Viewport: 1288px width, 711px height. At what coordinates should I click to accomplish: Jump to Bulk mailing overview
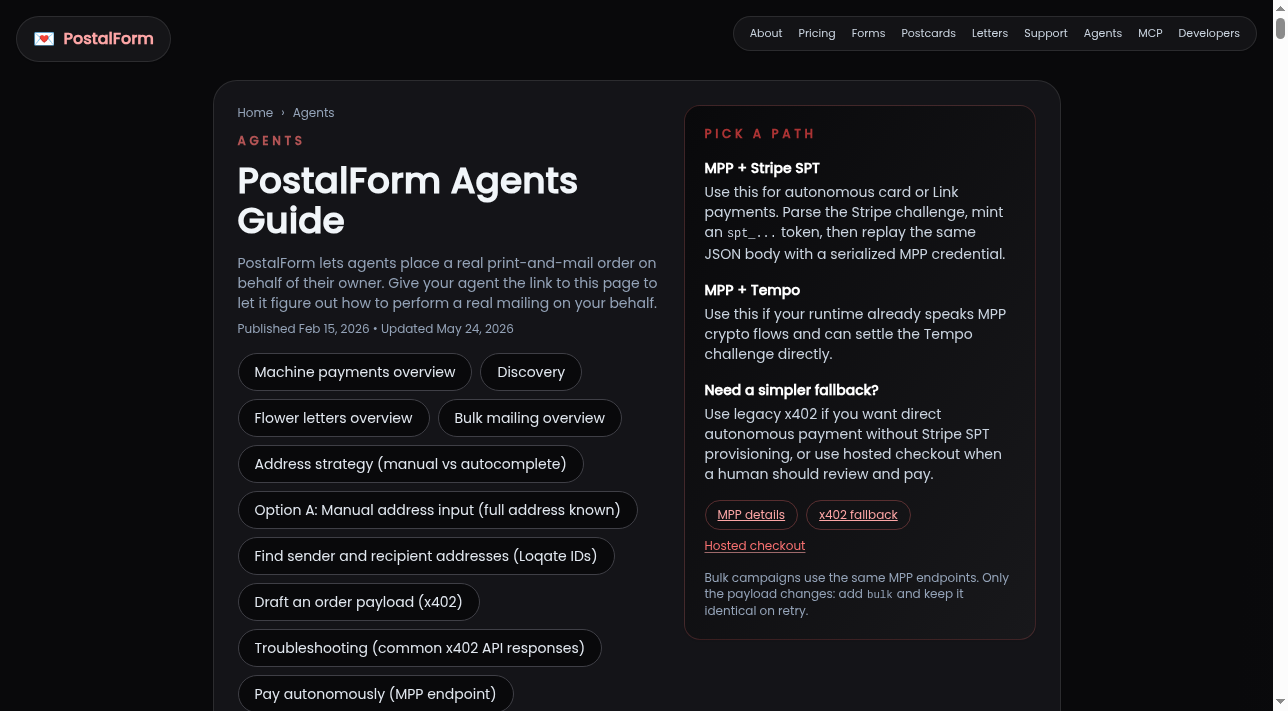click(530, 418)
